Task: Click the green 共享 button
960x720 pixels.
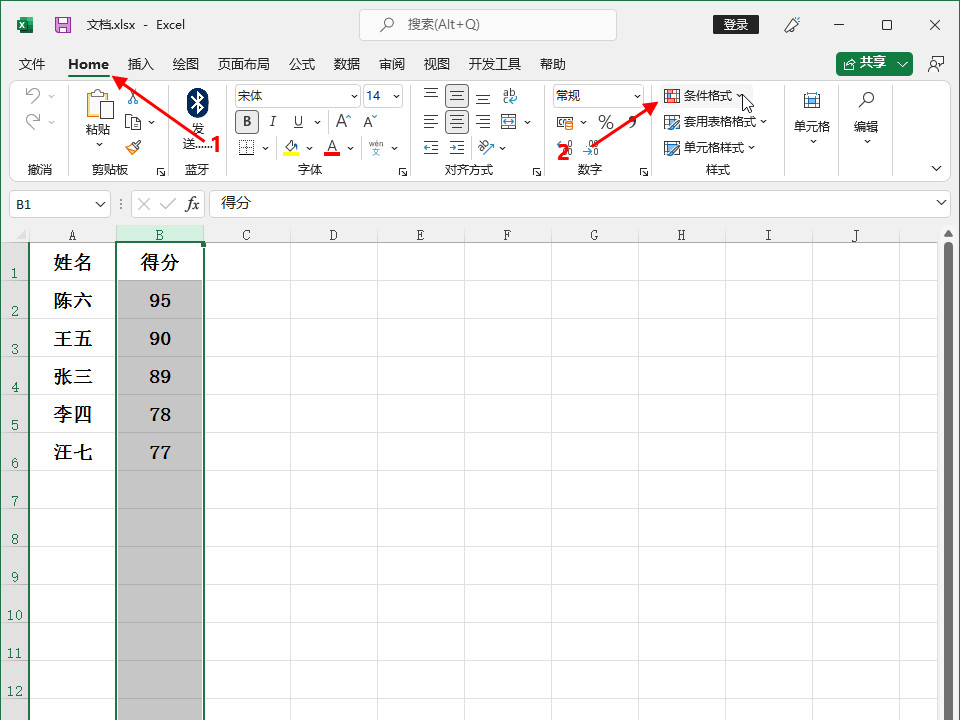Action: (x=874, y=64)
